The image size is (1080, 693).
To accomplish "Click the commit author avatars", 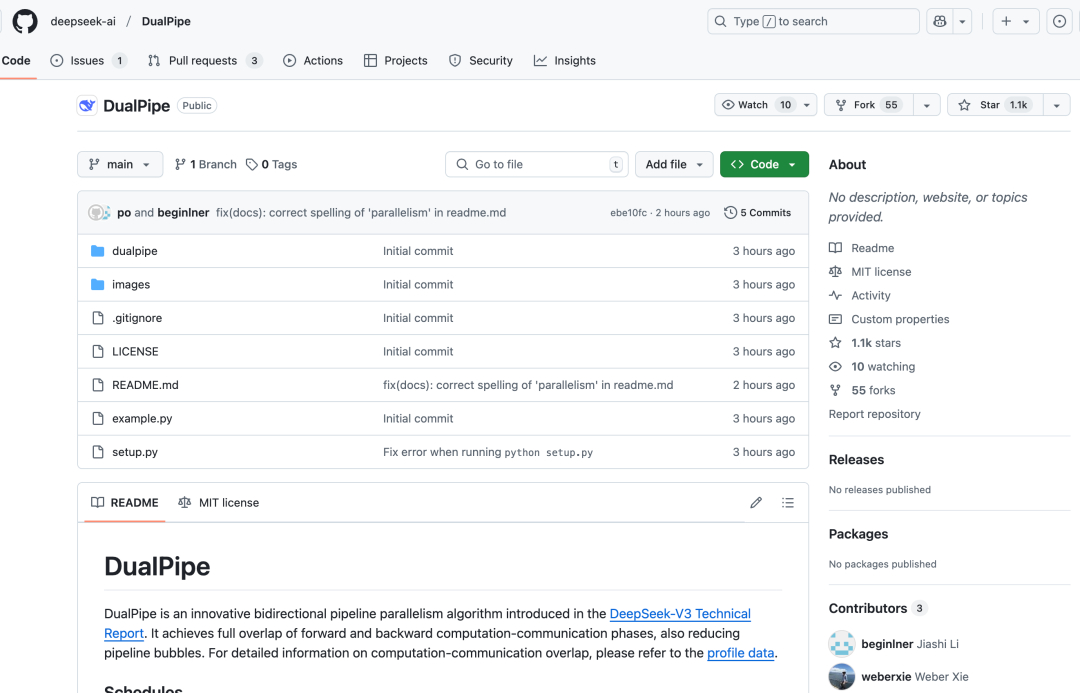I will click(99, 213).
